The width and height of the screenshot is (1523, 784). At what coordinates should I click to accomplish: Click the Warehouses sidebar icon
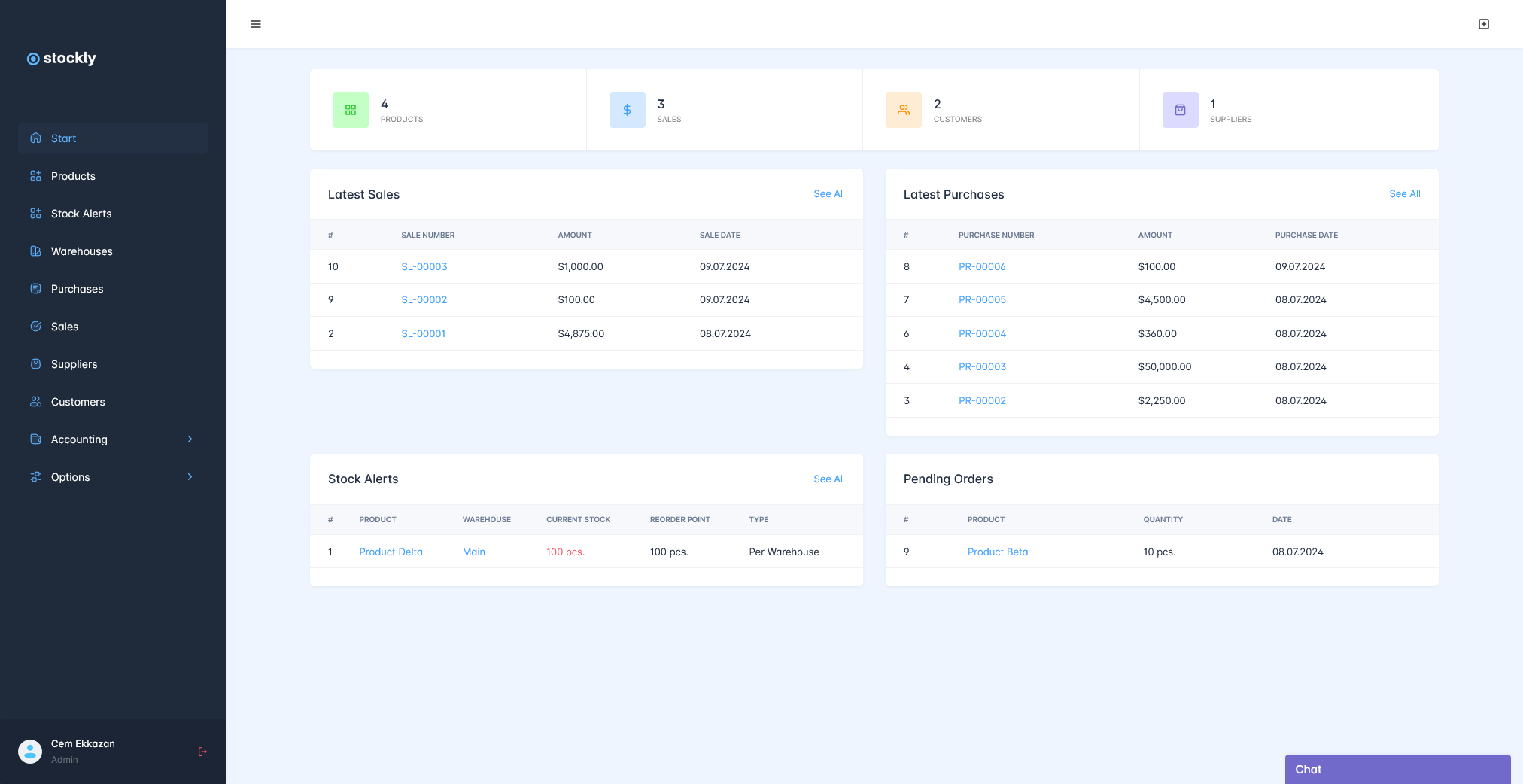36,251
